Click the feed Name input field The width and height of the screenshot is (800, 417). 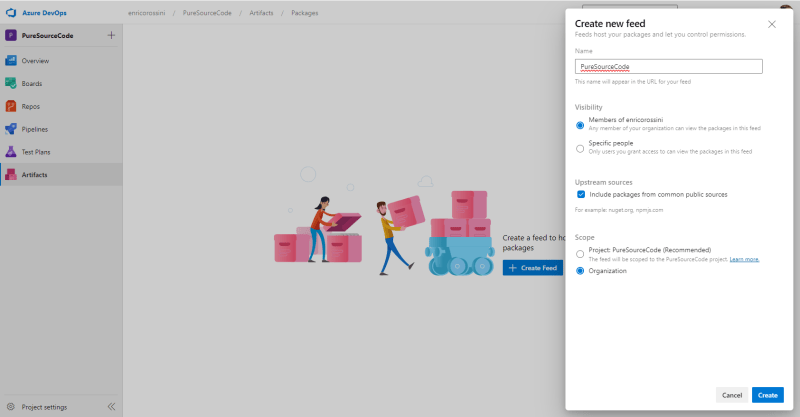tap(668, 66)
